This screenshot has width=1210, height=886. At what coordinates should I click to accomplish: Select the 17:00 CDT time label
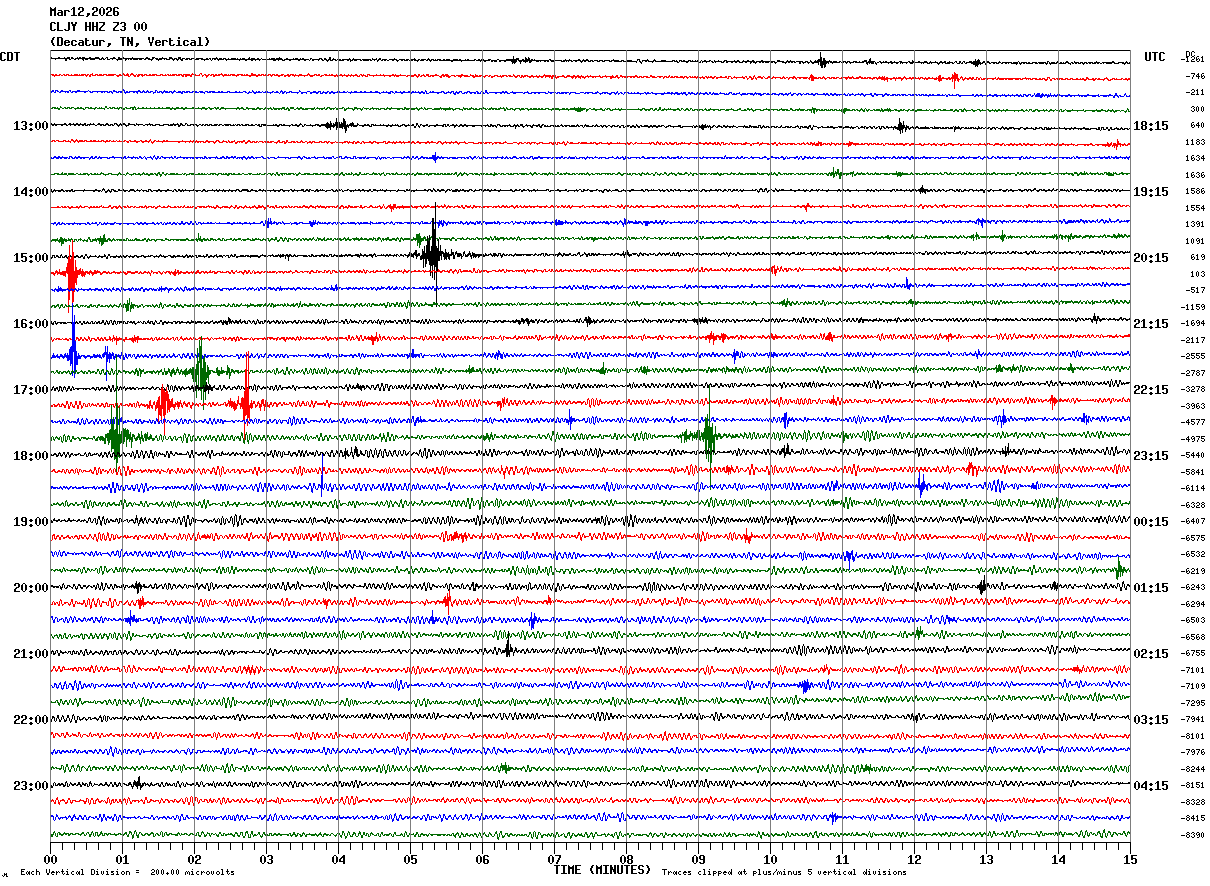tap(31, 390)
